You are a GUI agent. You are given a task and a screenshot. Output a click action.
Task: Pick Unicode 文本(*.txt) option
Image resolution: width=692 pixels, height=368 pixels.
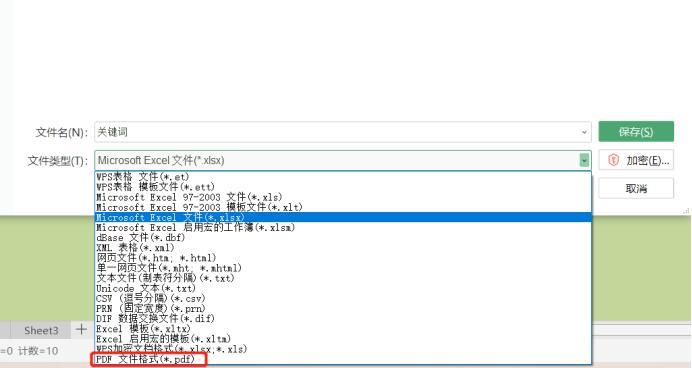click(146, 288)
